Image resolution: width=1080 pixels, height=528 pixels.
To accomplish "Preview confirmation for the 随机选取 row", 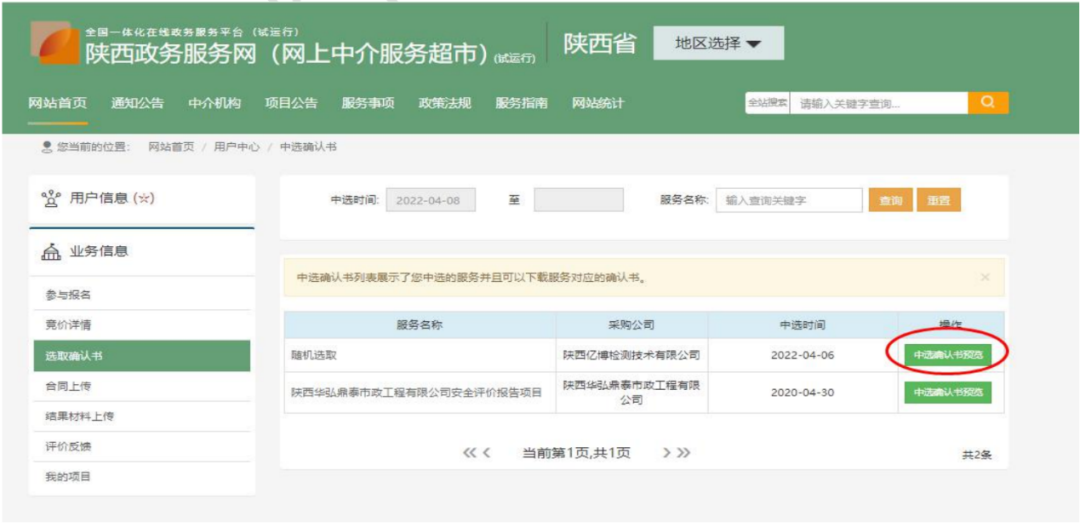I will (x=948, y=355).
